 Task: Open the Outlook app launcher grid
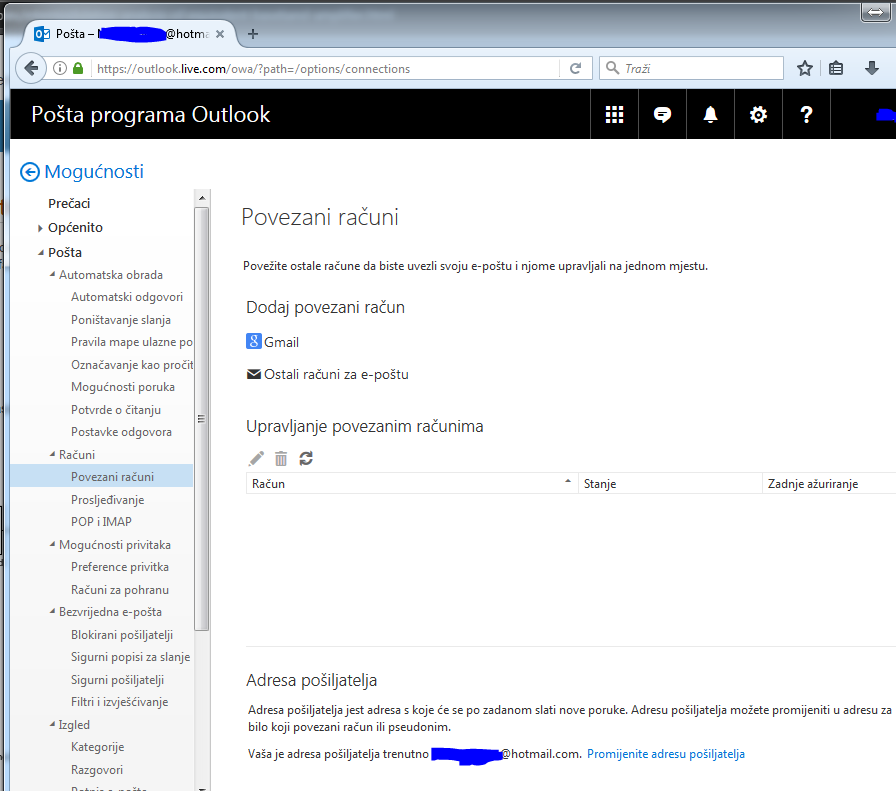coord(614,115)
